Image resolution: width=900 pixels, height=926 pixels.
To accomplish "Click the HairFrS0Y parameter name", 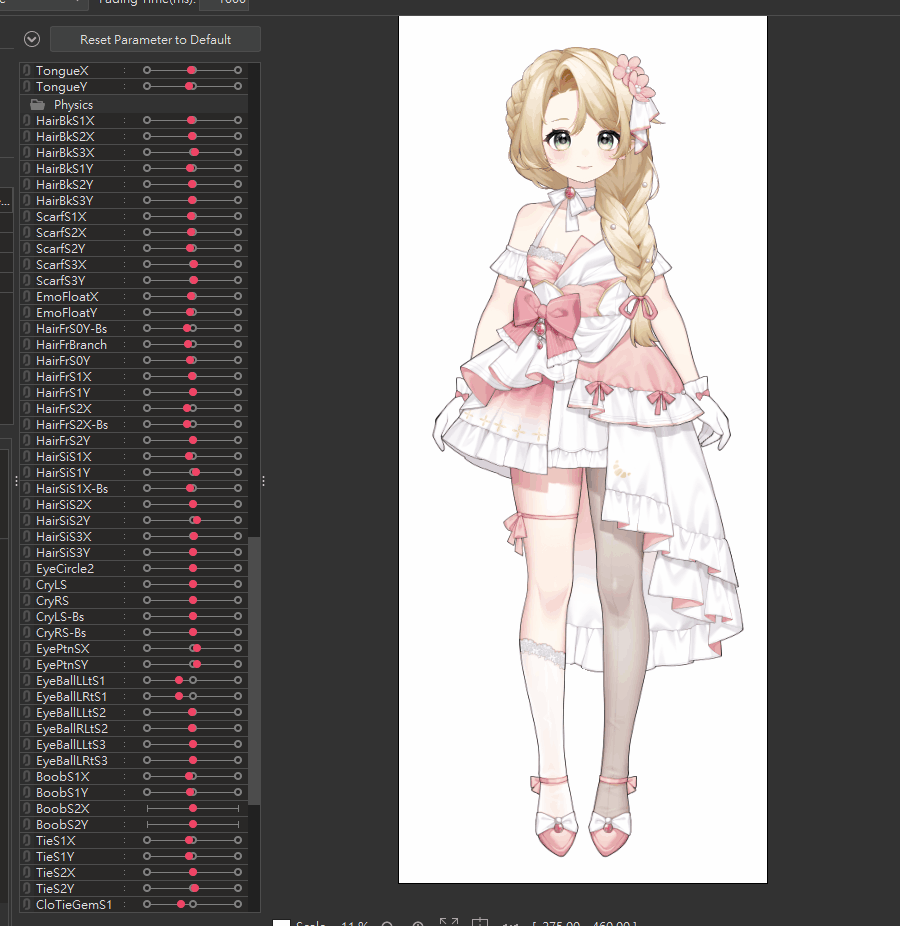I will (63, 360).
